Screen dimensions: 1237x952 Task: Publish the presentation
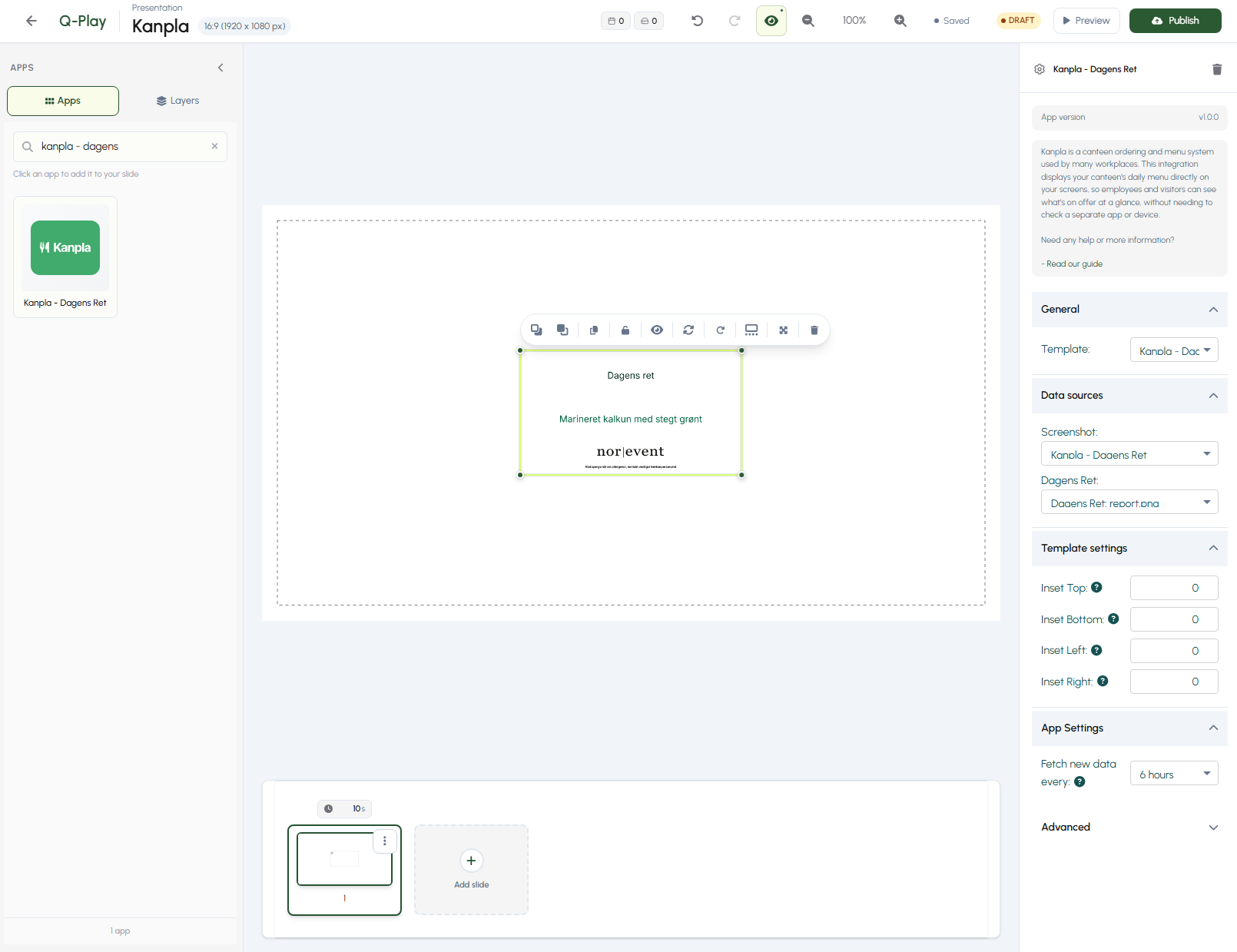click(1175, 21)
